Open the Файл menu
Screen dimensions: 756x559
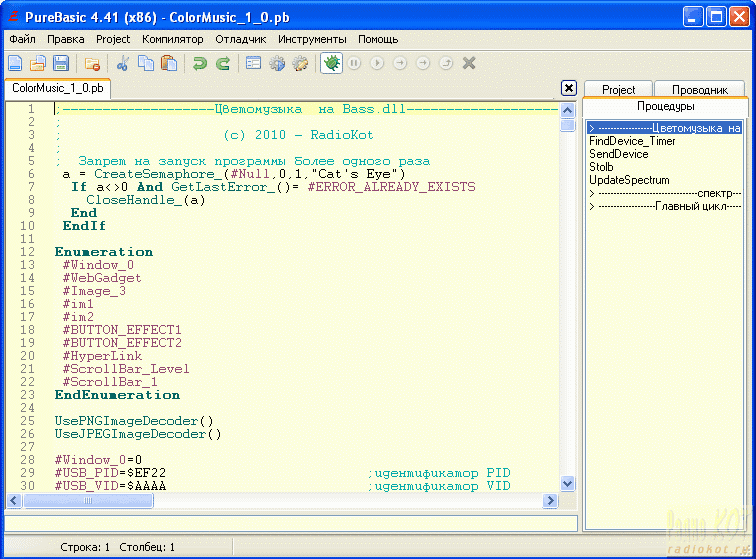(x=22, y=40)
